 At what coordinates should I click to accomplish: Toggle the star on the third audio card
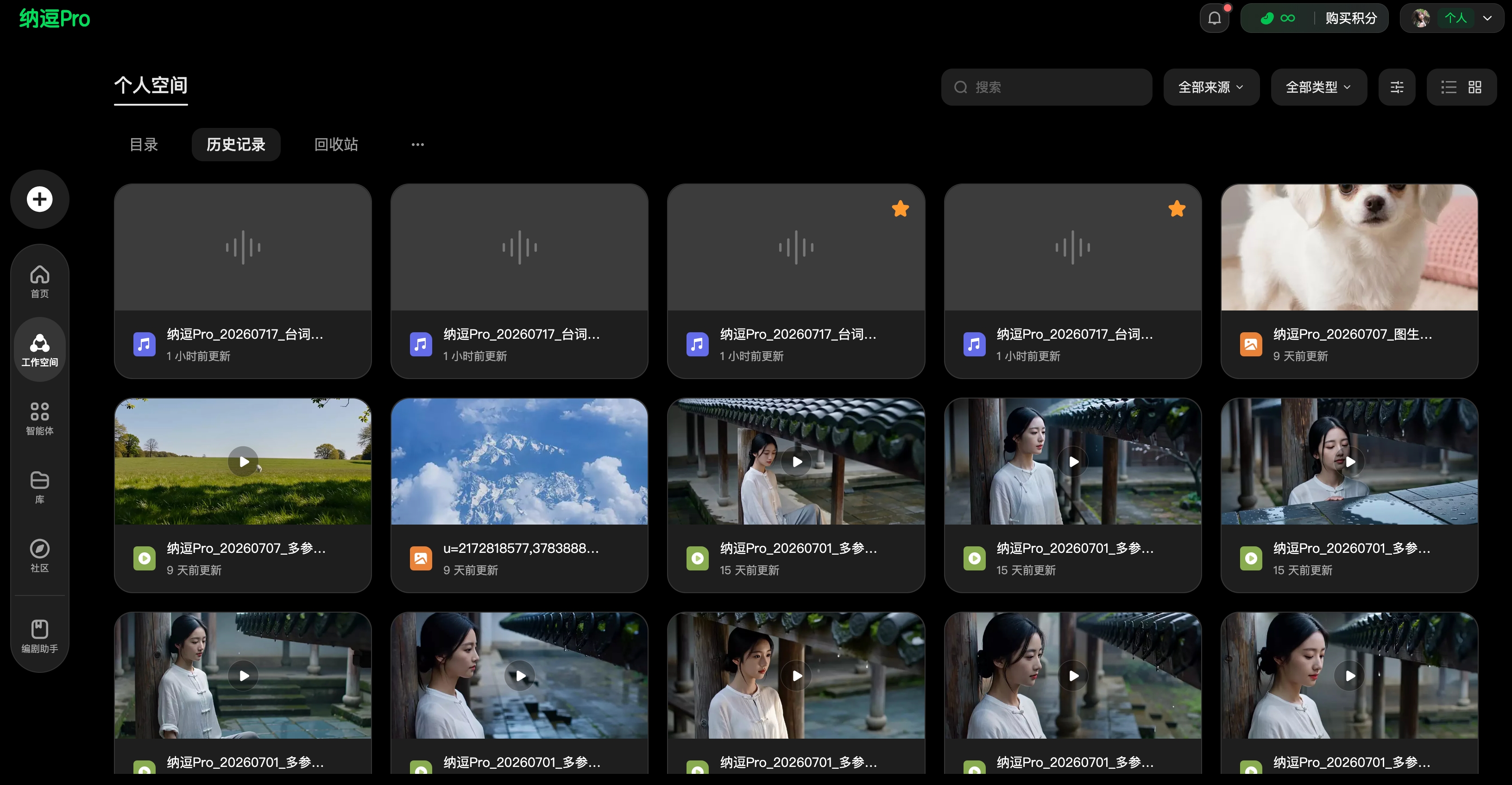901,209
